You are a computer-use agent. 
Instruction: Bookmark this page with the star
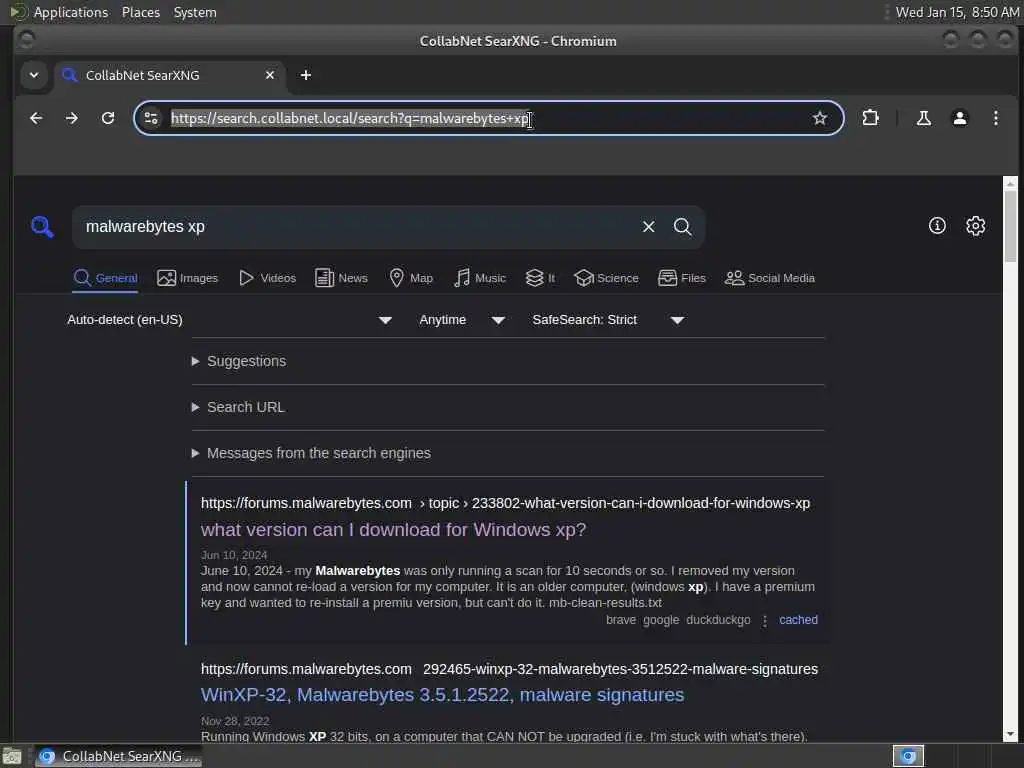[820, 118]
